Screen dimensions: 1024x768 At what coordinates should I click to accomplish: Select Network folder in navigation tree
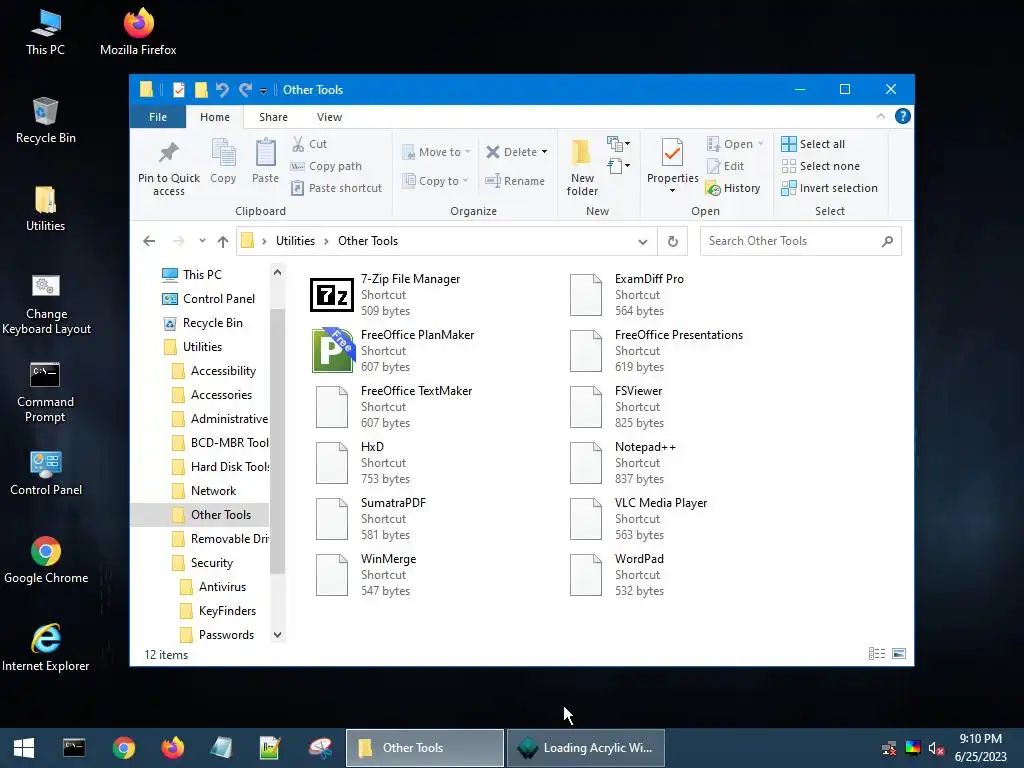pyautogui.click(x=213, y=491)
